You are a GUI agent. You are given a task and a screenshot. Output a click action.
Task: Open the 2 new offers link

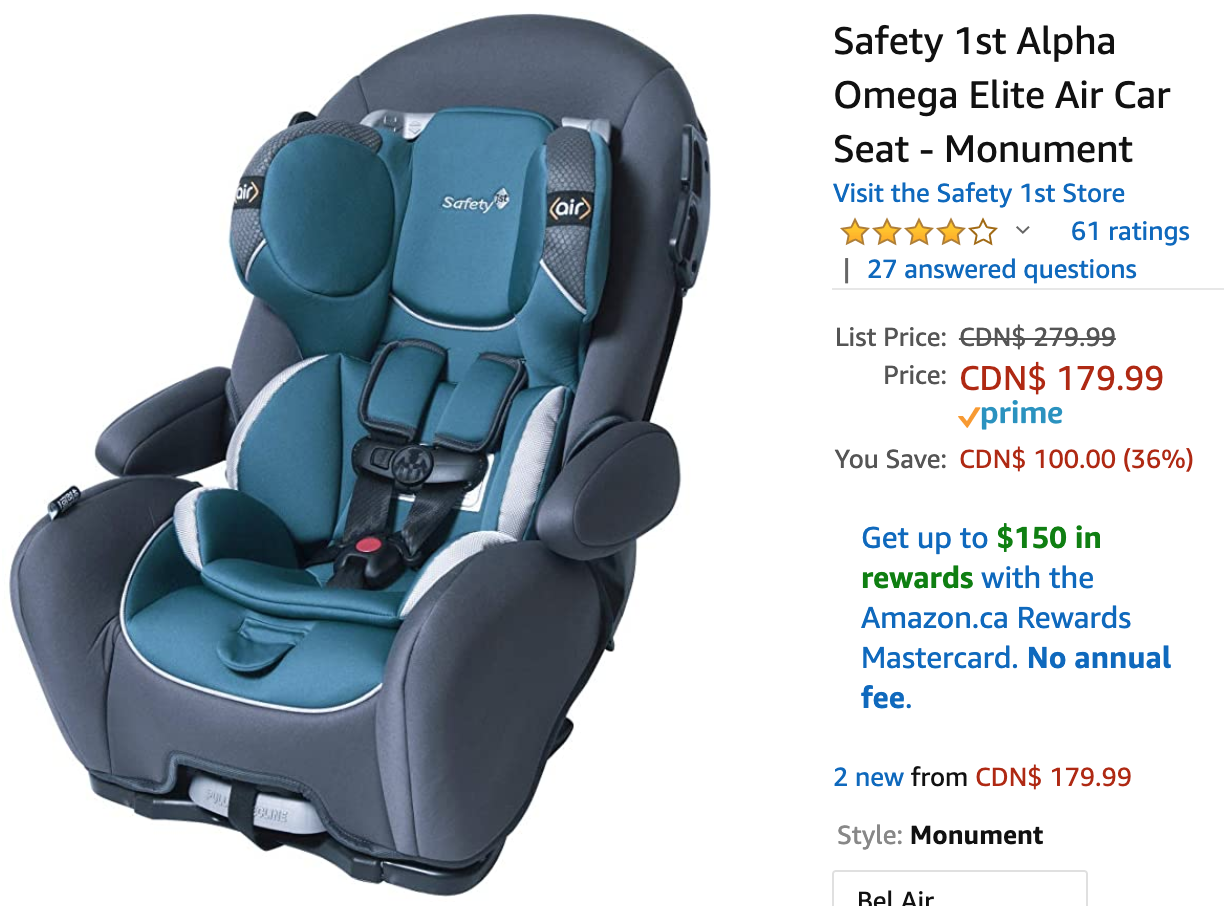click(x=869, y=777)
